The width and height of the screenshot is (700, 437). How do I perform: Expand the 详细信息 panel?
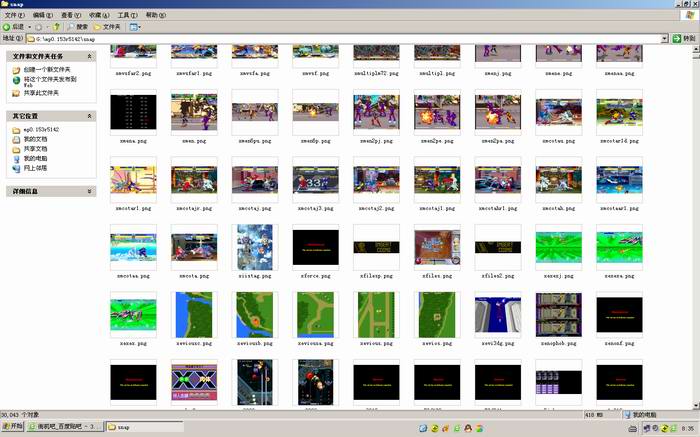[89, 191]
